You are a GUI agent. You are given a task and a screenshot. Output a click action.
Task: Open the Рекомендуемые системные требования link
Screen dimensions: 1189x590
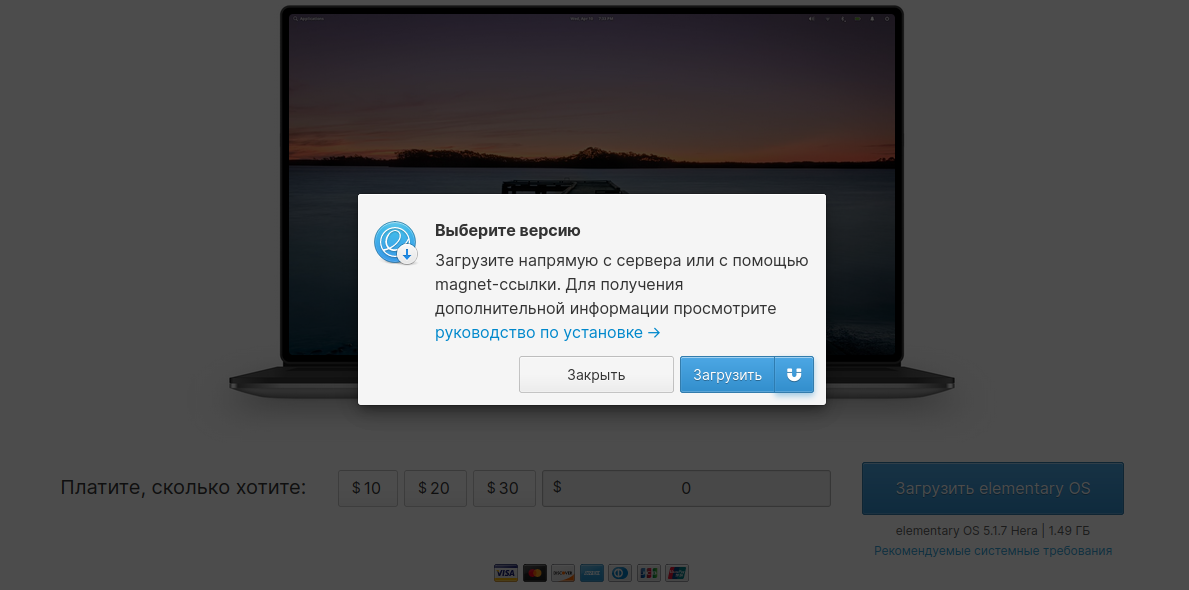point(993,551)
